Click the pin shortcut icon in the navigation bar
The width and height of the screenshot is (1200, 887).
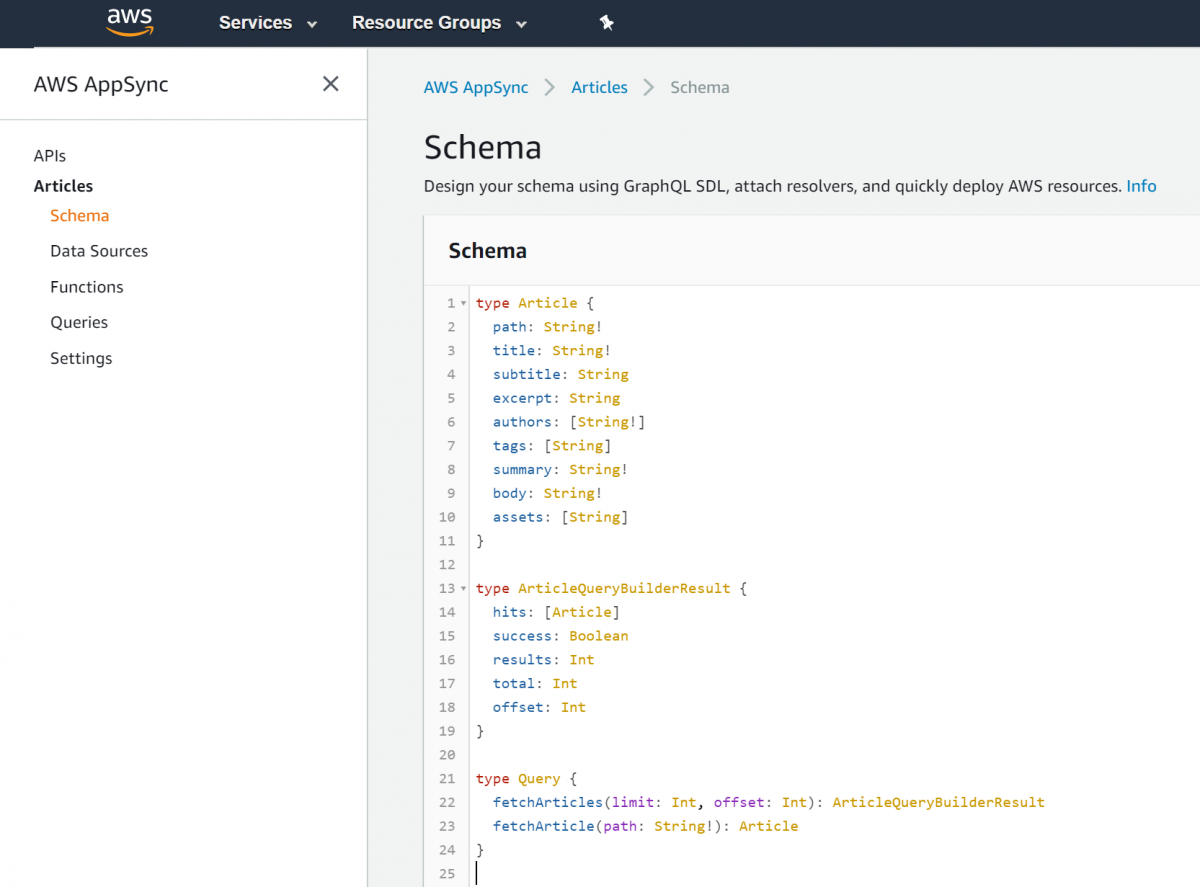pos(607,22)
